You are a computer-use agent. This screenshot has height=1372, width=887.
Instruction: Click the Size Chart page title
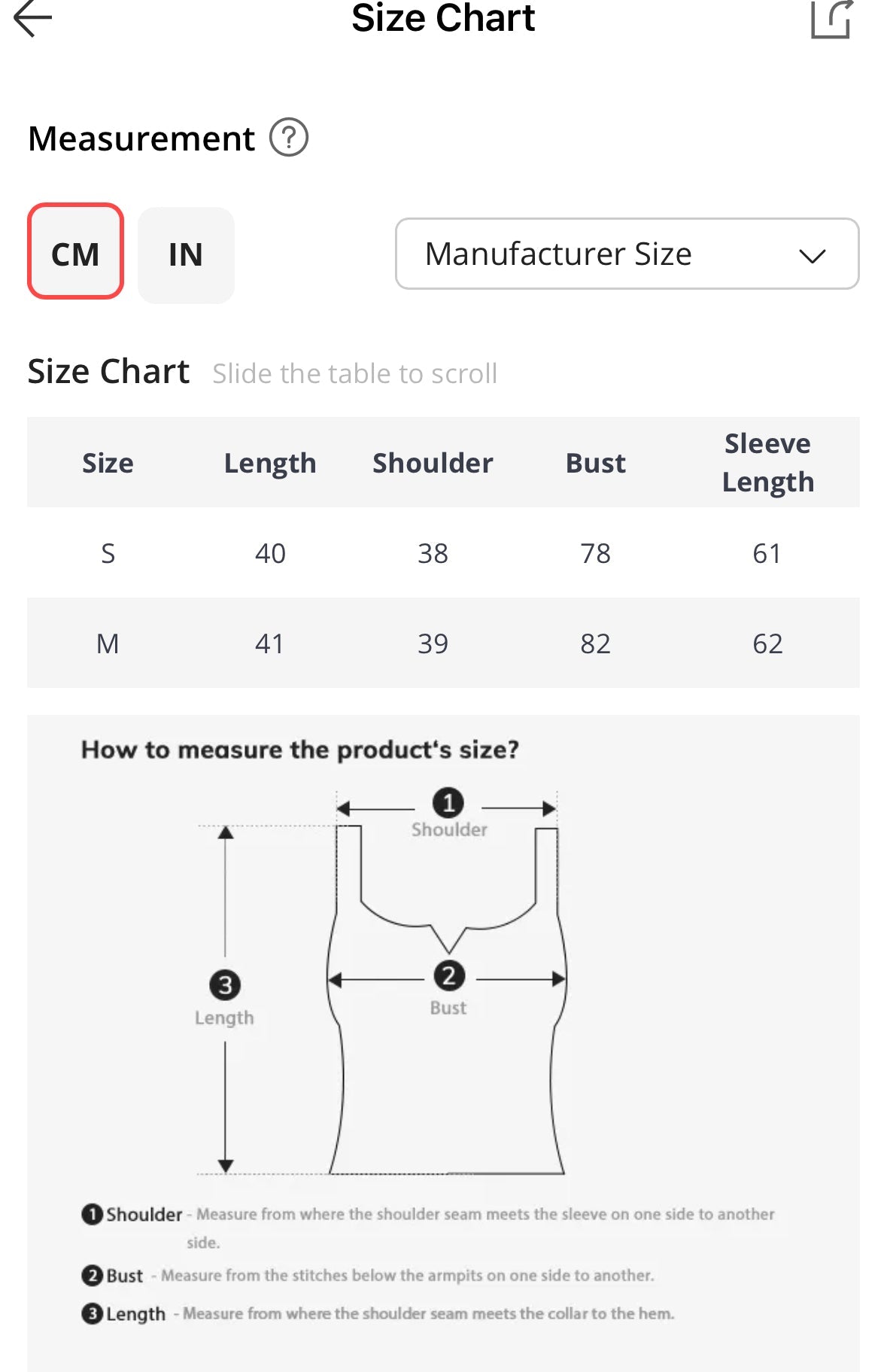coord(443,19)
